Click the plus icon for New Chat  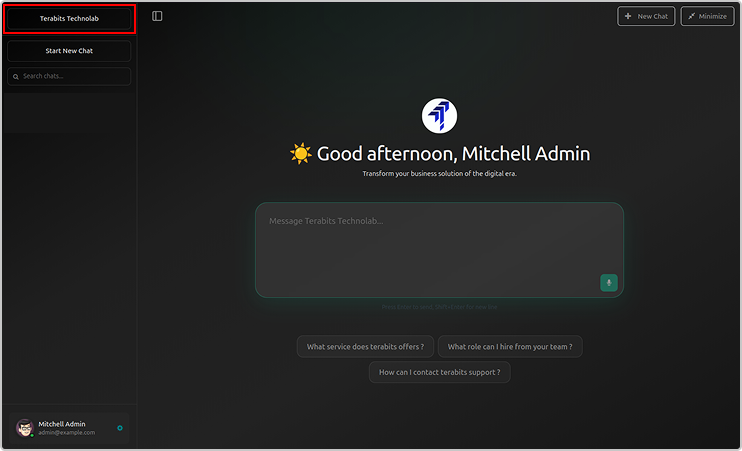coord(628,16)
